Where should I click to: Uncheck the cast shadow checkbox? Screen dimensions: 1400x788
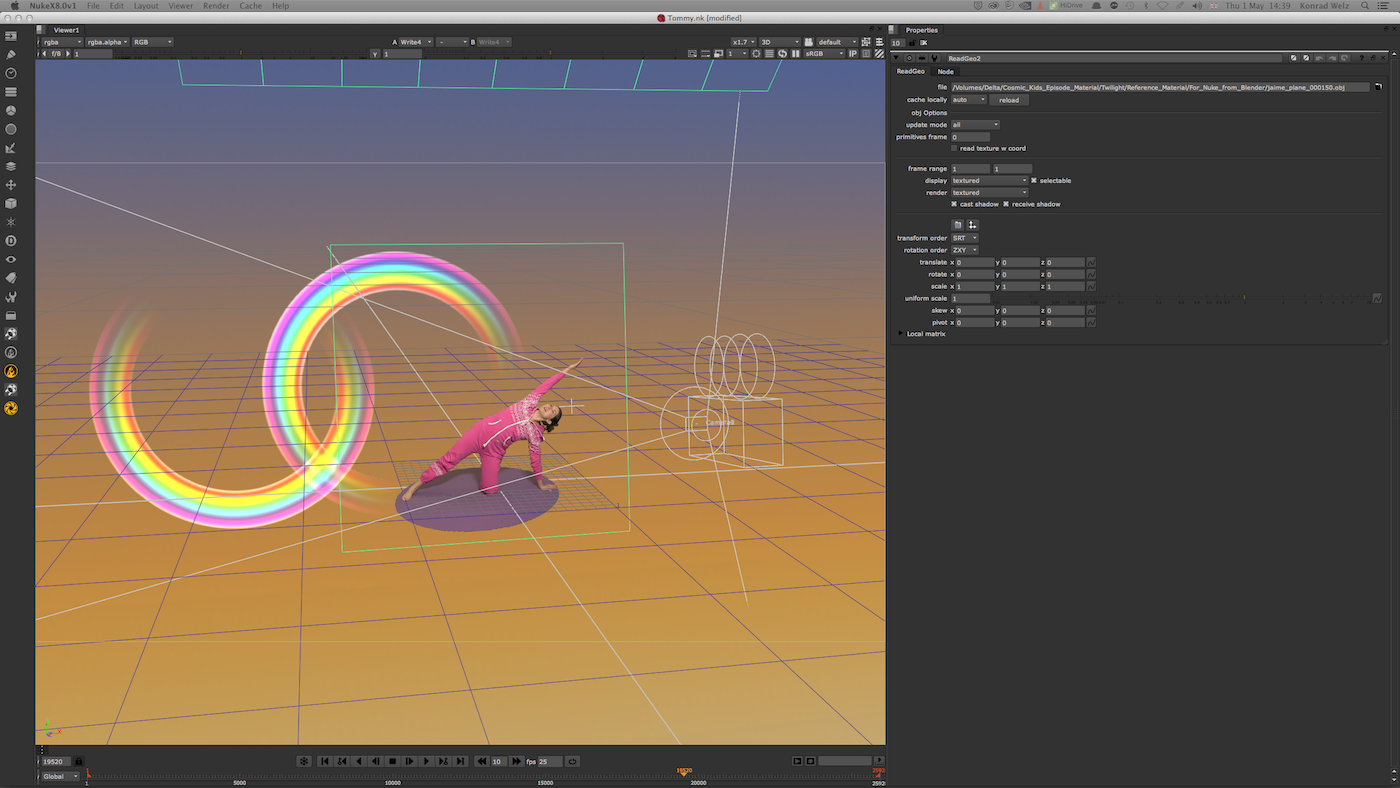pos(954,204)
